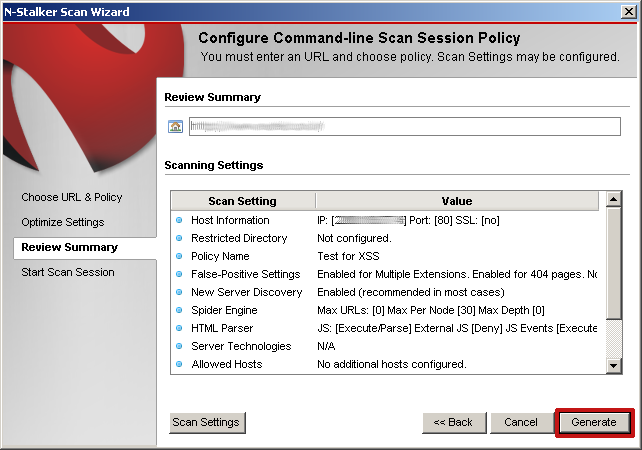Select the New Server Discovery row label
Screen dimensions: 642x450
246,292
